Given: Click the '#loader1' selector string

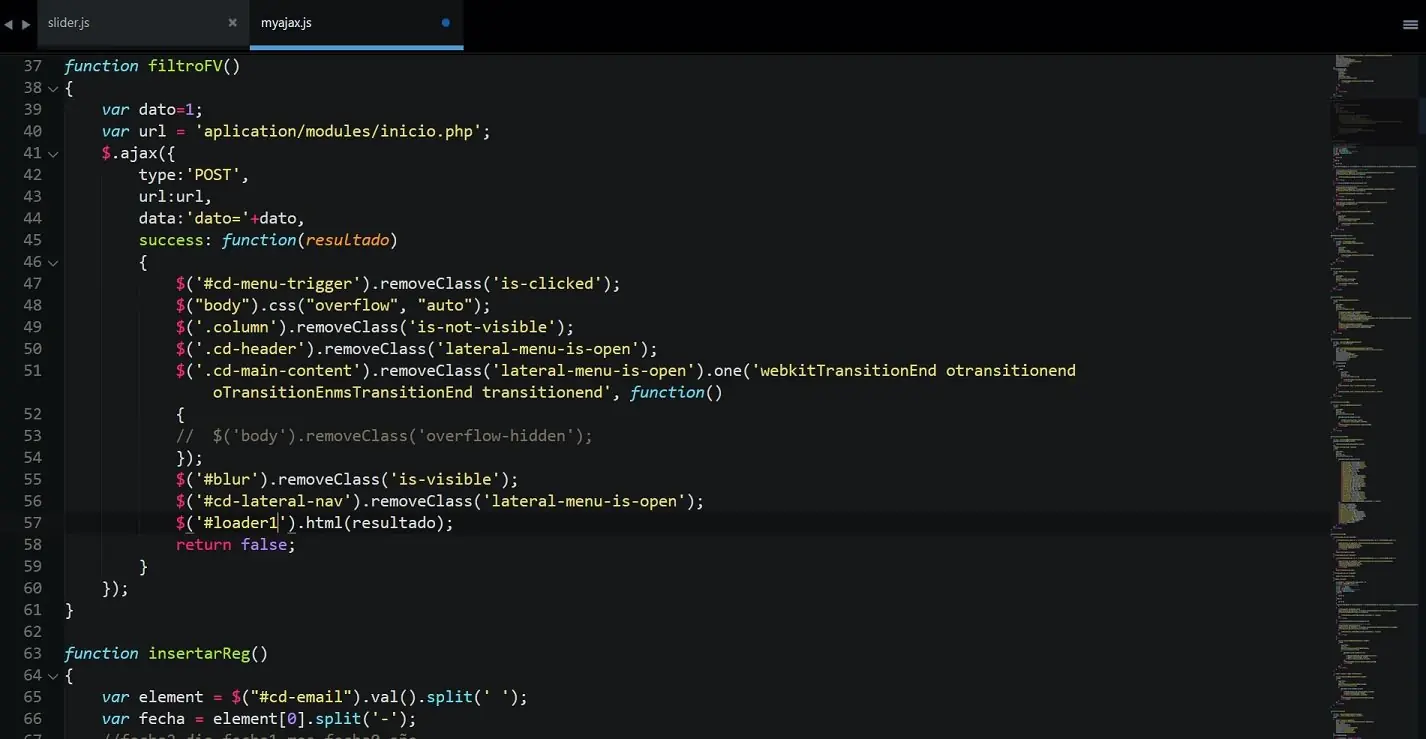Looking at the screenshot, I should [x=240, y=523].
